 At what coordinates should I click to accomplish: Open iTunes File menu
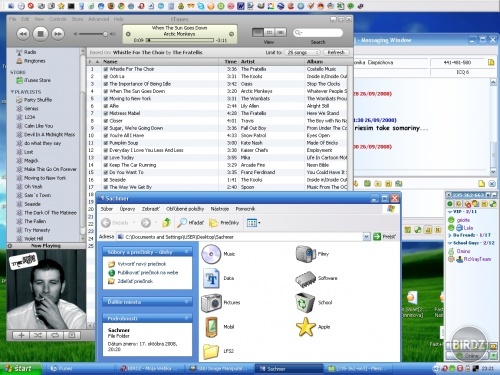coord(12,19)
